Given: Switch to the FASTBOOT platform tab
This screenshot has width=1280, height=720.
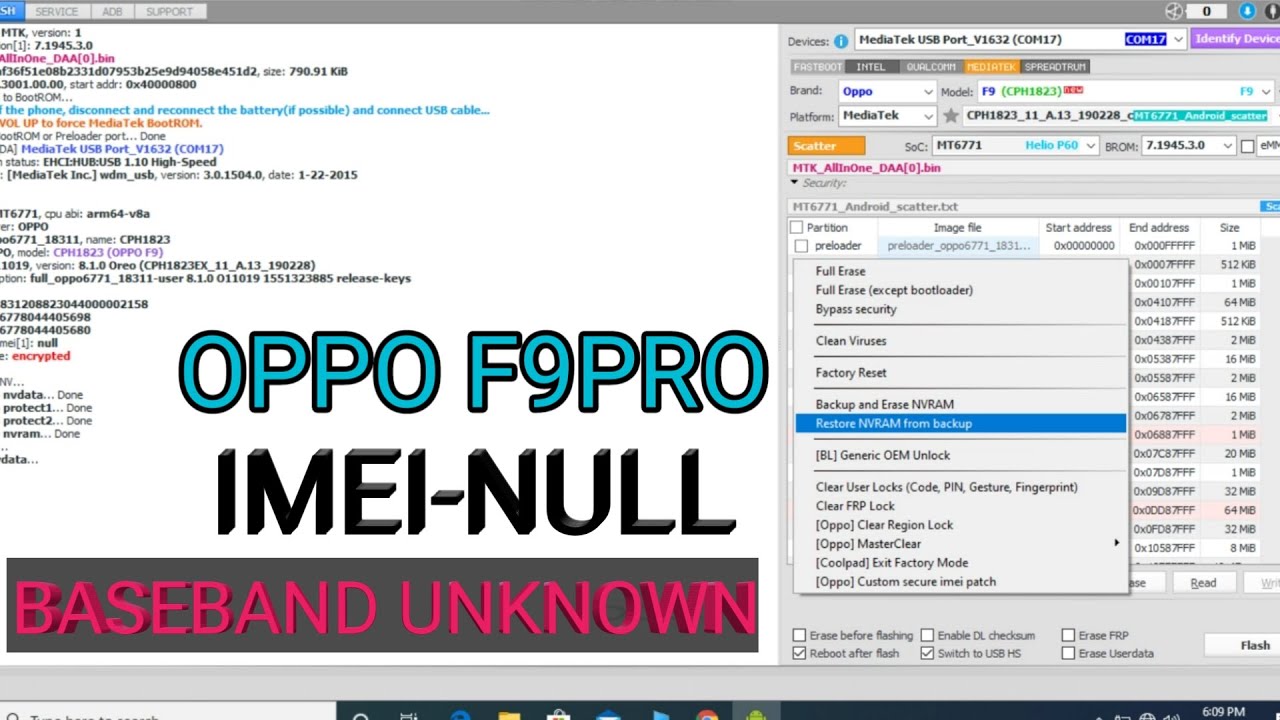Looking at the screenshot, I should coord(818,67).
